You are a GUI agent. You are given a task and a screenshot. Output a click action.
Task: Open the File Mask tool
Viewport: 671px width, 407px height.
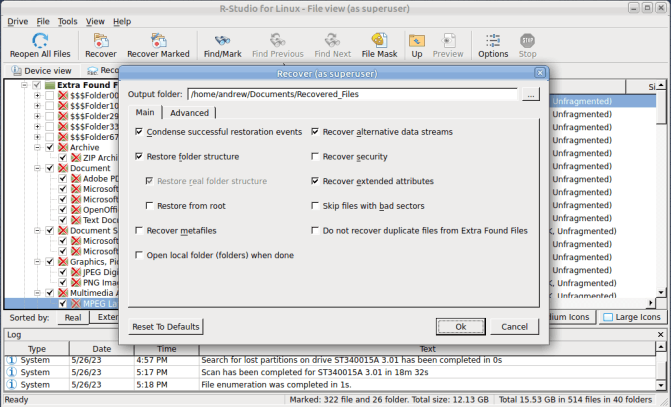379,41
